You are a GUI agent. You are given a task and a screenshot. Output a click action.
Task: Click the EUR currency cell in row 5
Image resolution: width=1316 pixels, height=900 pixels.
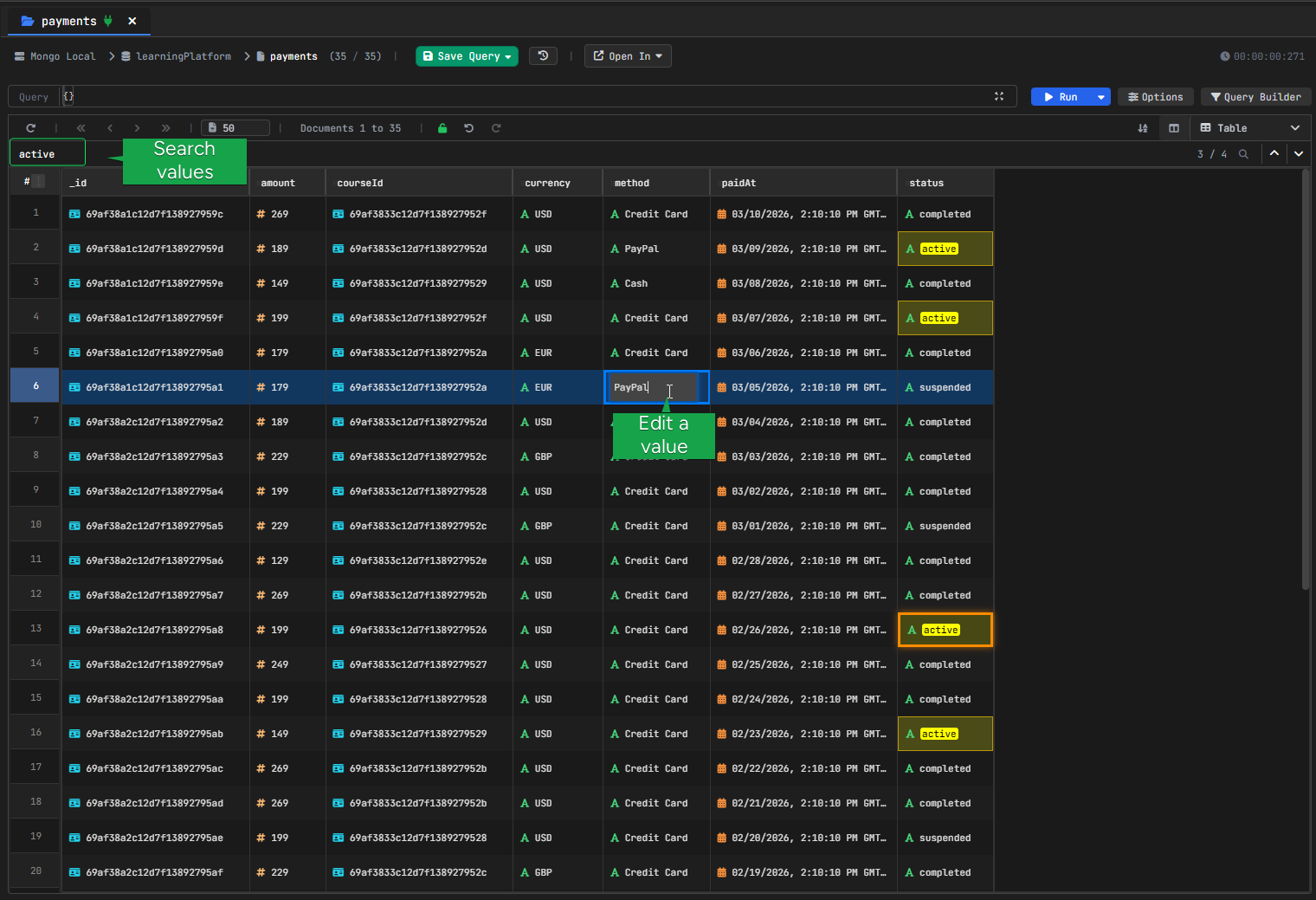click(x=558, y=353)
